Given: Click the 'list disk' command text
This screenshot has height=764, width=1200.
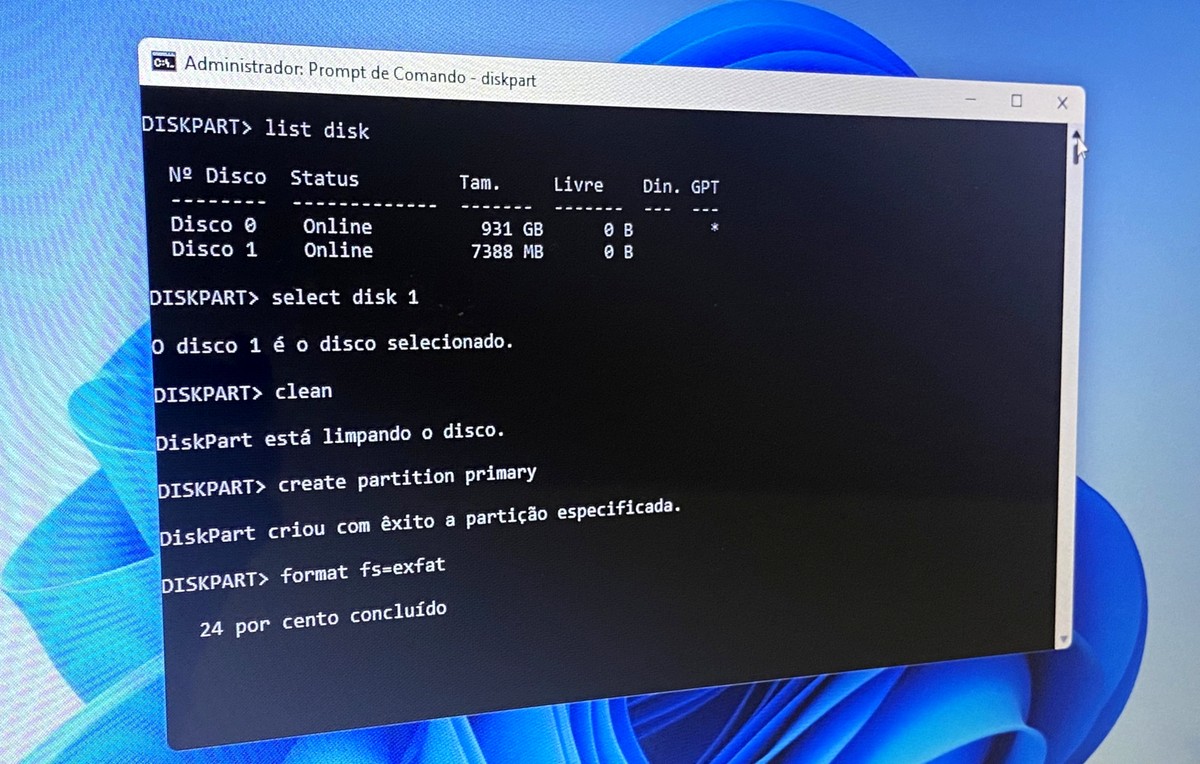Looking at the screenshot, I should (317, 129).
